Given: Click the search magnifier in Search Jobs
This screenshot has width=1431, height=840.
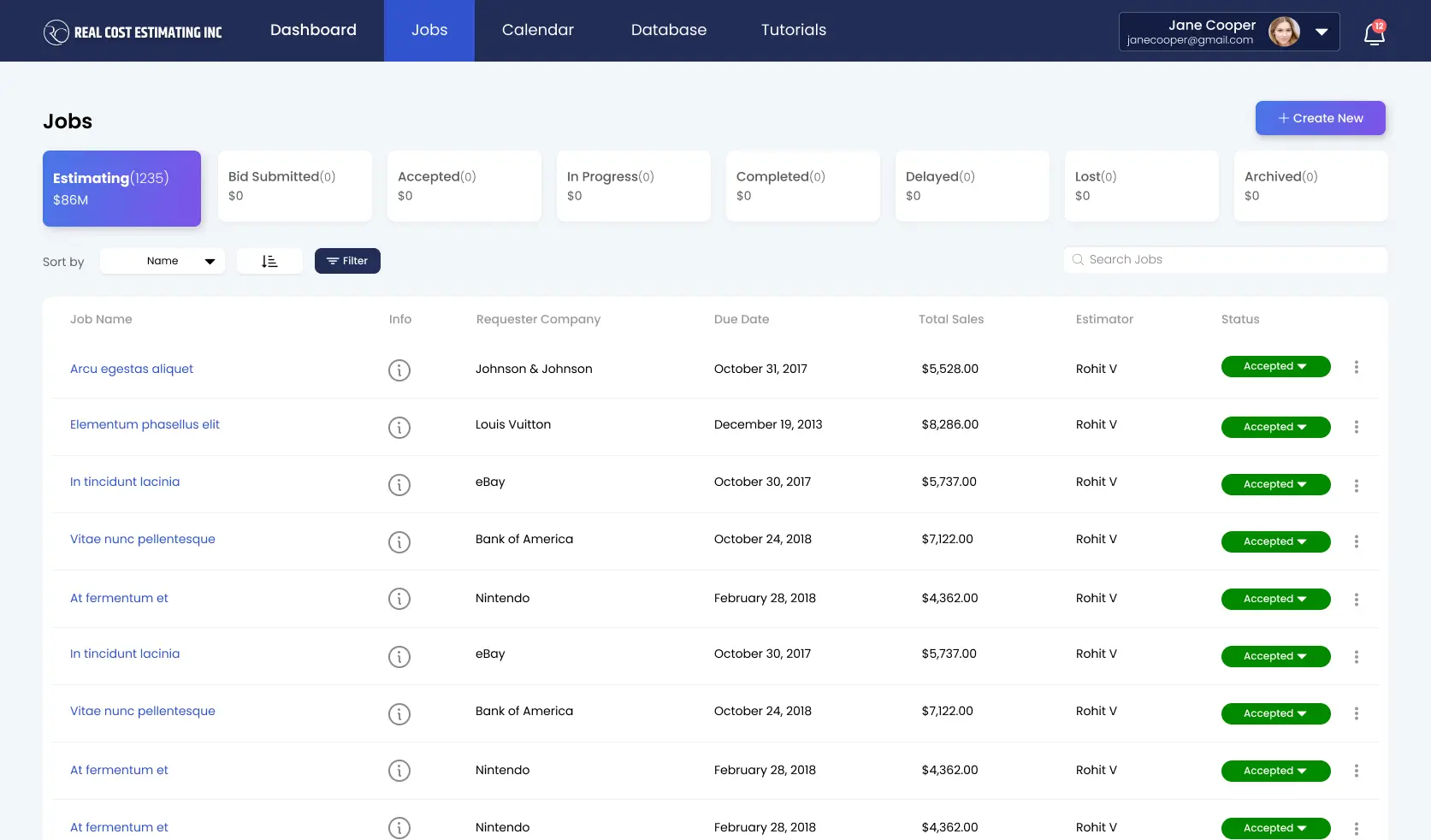Looking at the screenshot, I should tap(1077, 259).
